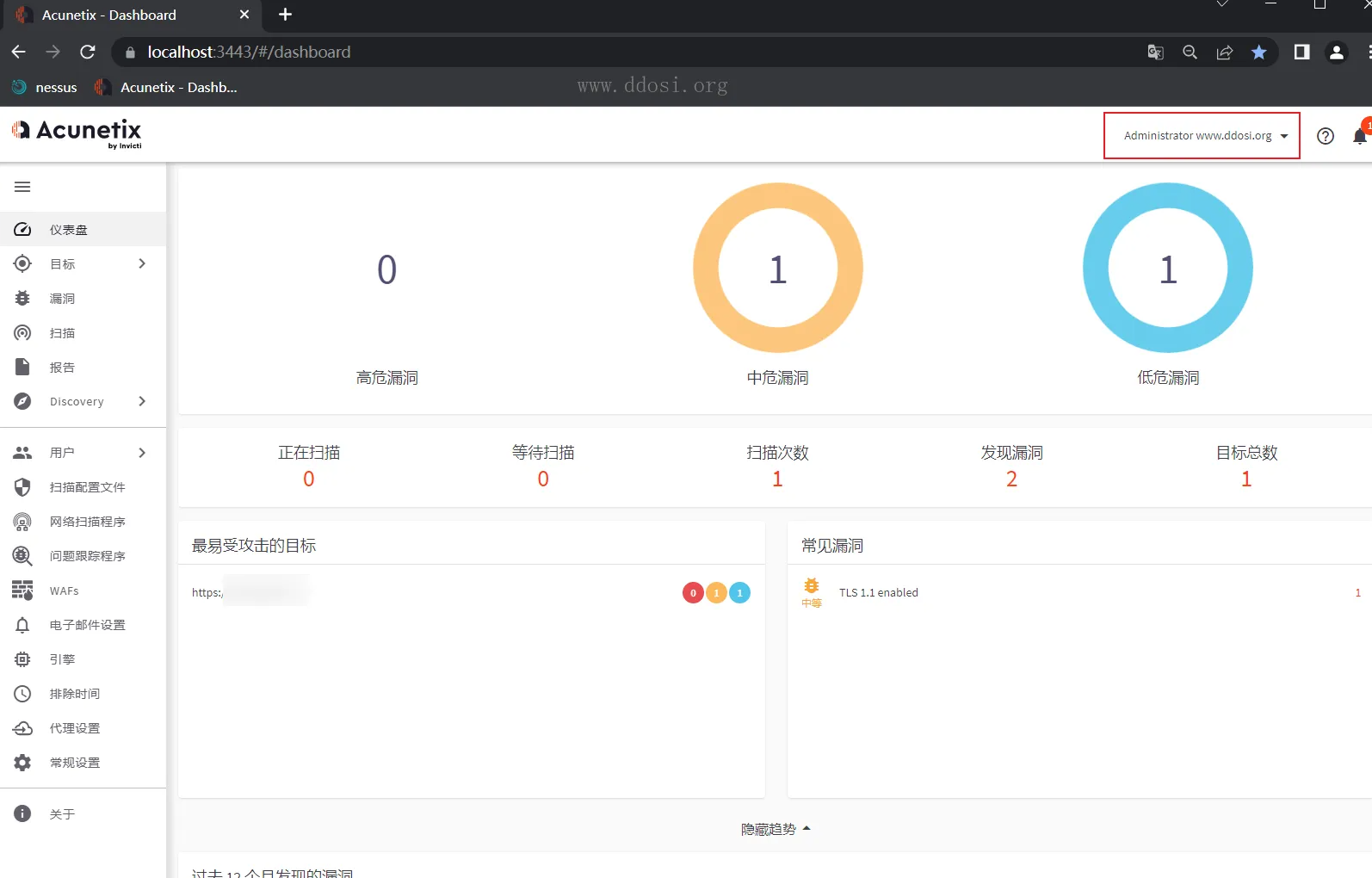Open the 常规设置 gear icon
This screenshot has height=878, width=1372.
coord(22,763)
